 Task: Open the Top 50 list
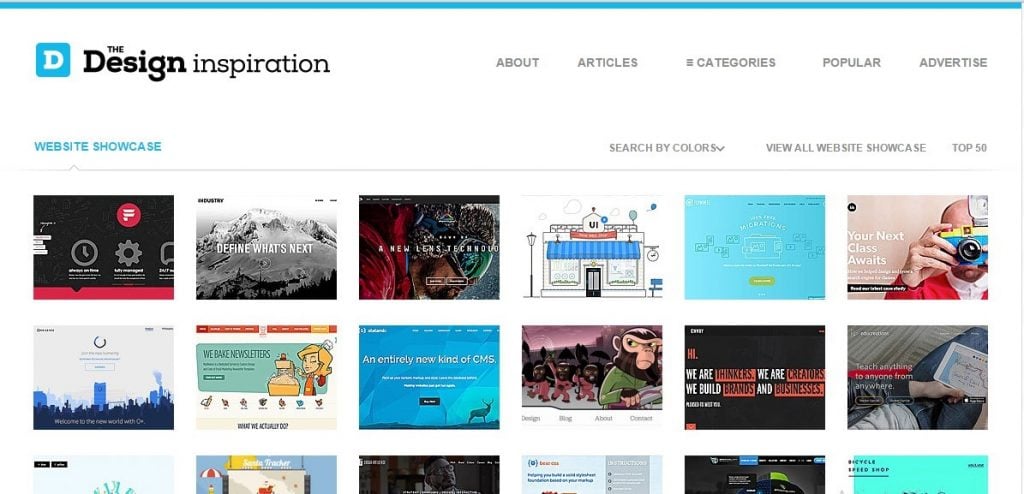(x=969, y=148)
